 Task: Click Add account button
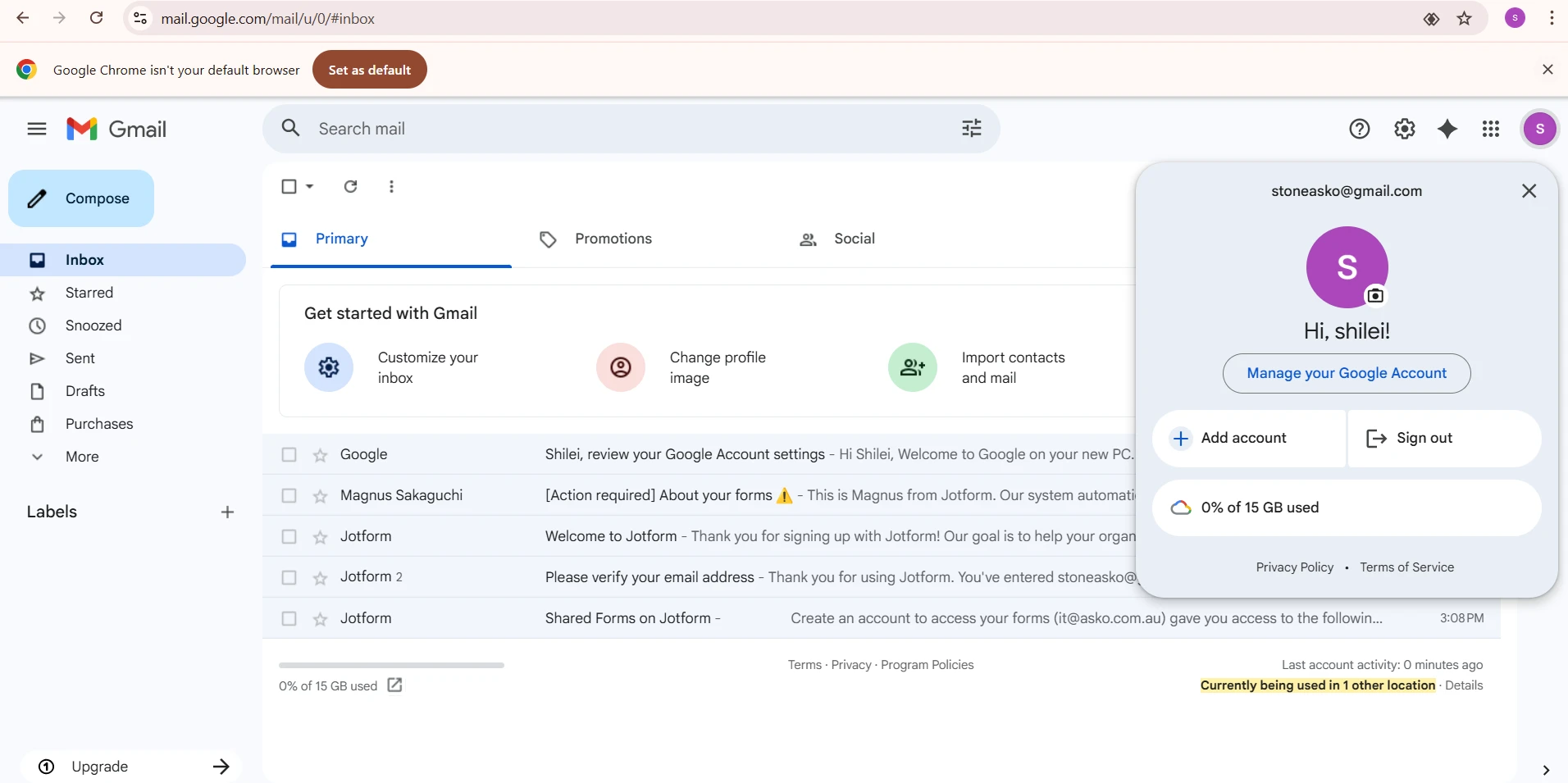[x=1249, y=439]
